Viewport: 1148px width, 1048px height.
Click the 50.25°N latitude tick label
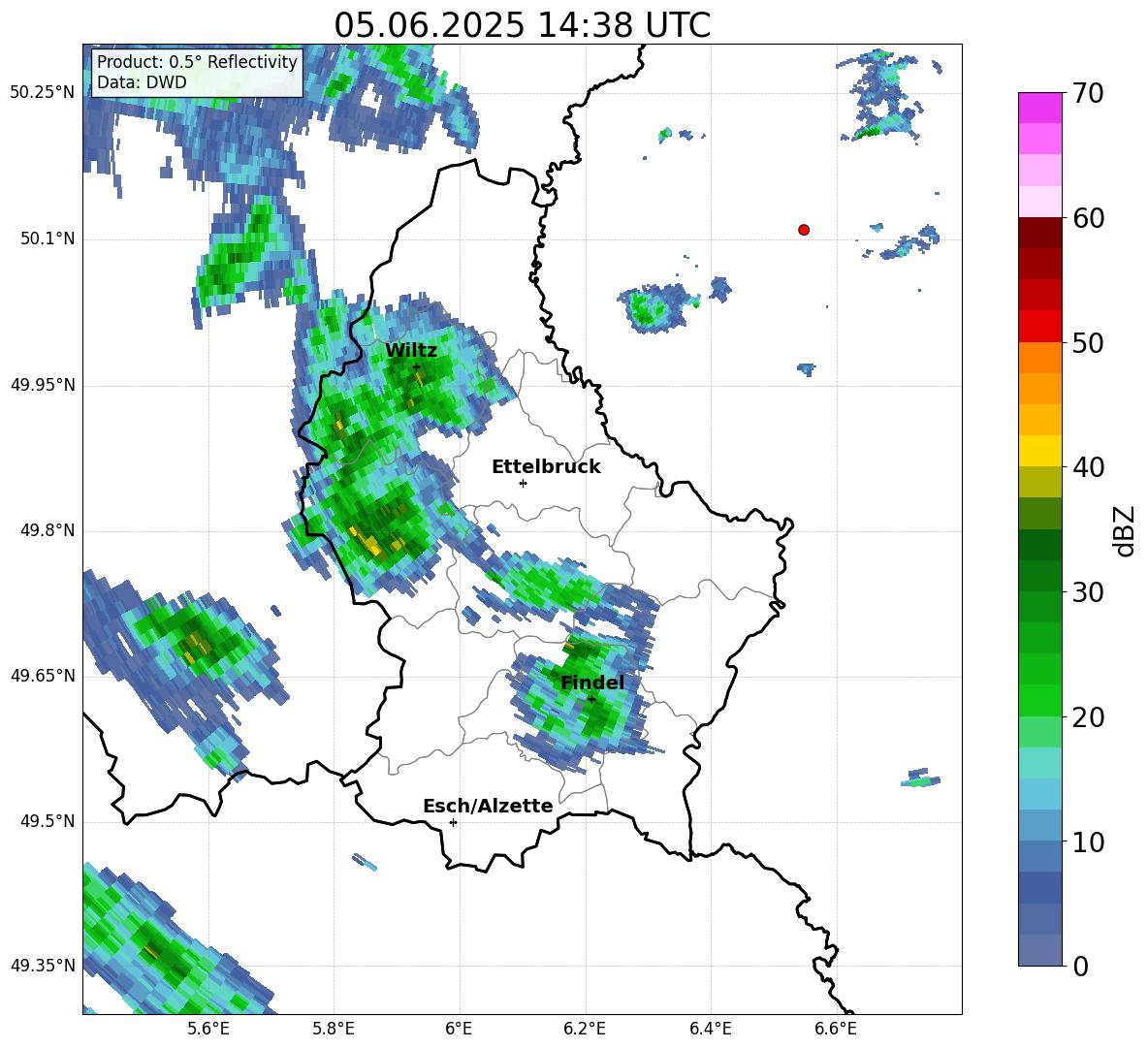(43, 93)
